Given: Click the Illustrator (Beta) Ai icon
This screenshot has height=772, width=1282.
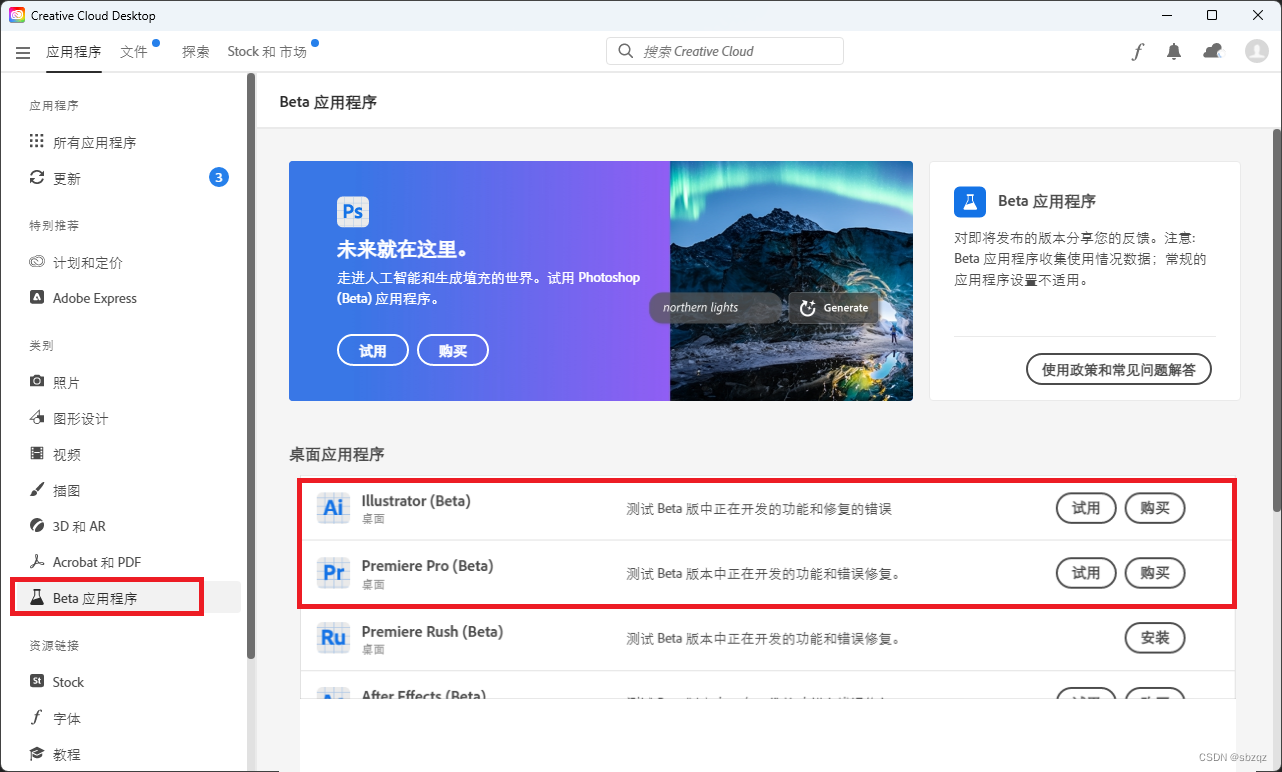Looking at the screenshot, I should (x=333, y=507).
